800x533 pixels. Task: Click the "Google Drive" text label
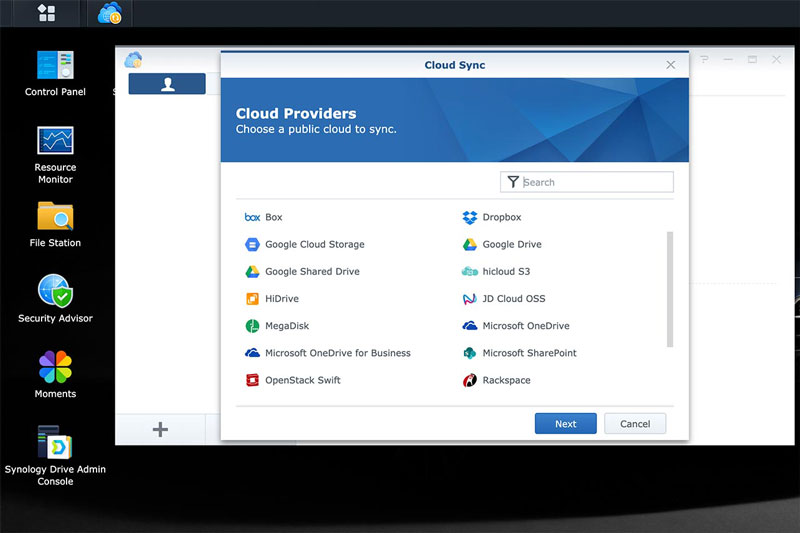pos(512,244)
